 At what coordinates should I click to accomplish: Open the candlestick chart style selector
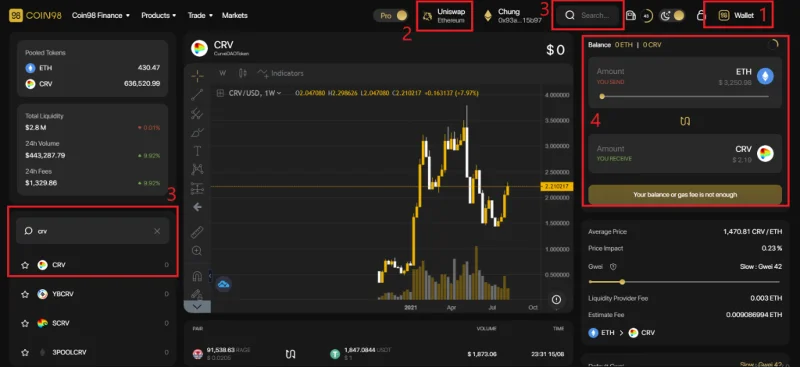click(242, 73)
